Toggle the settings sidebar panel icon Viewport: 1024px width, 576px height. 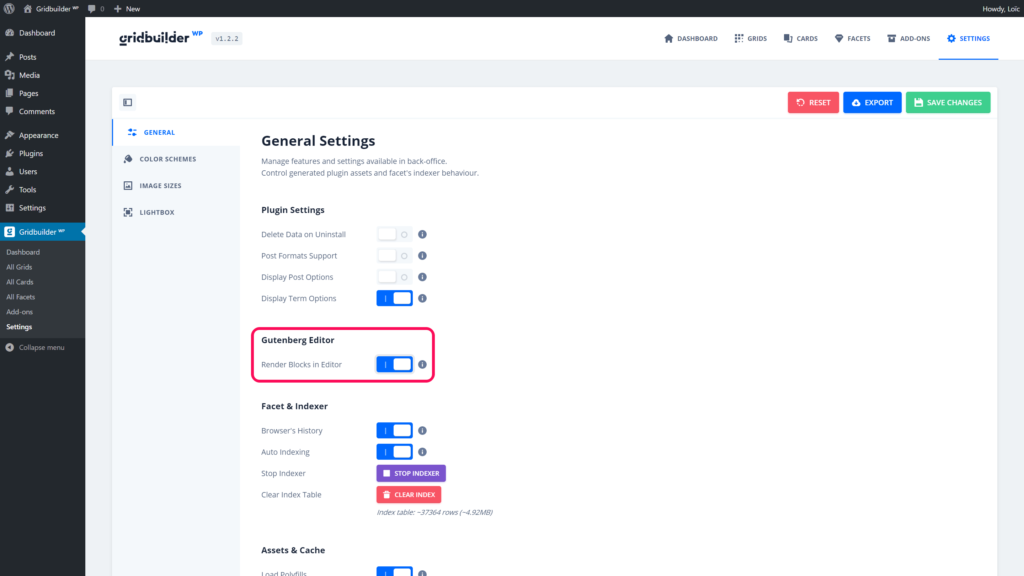(128, 103)
